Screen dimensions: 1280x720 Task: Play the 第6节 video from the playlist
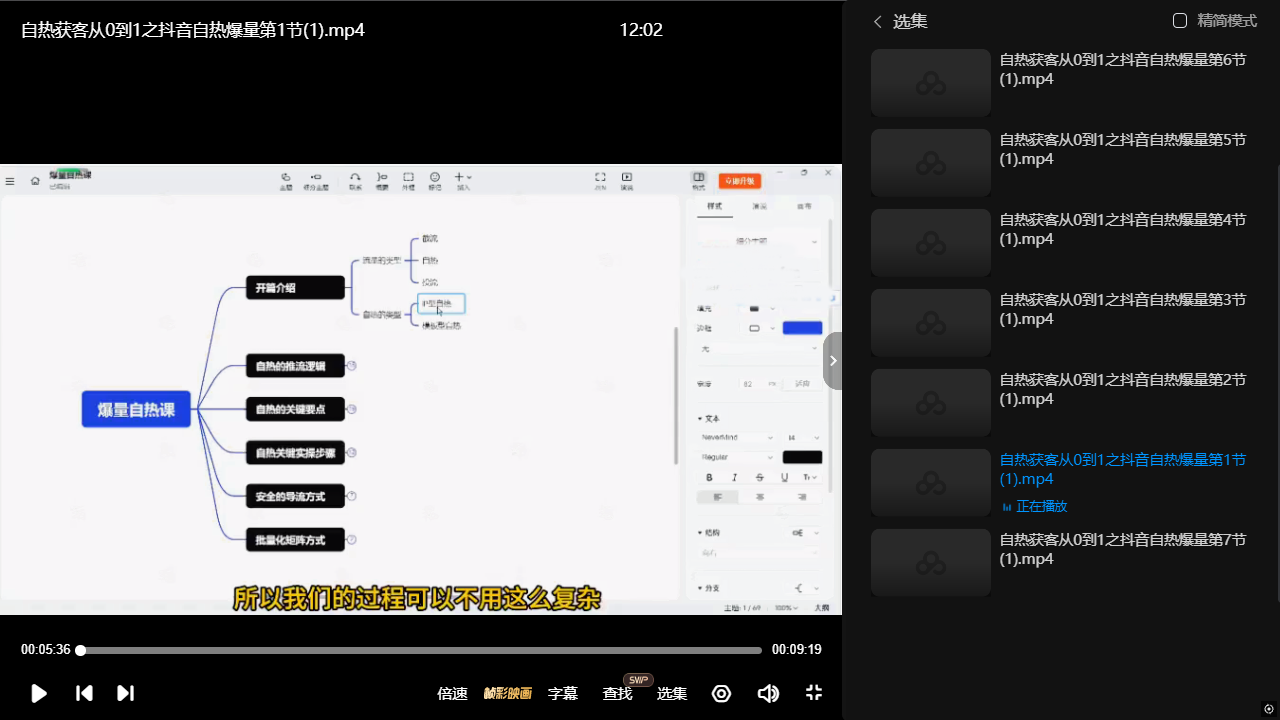point(1122,69)
